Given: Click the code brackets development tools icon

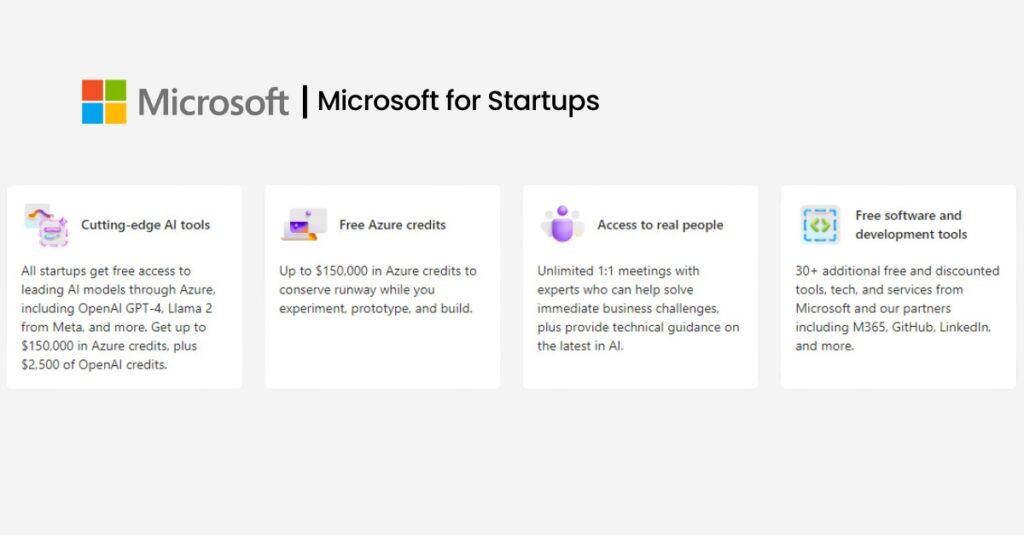Looking at the screenshot, I should 820,225.
